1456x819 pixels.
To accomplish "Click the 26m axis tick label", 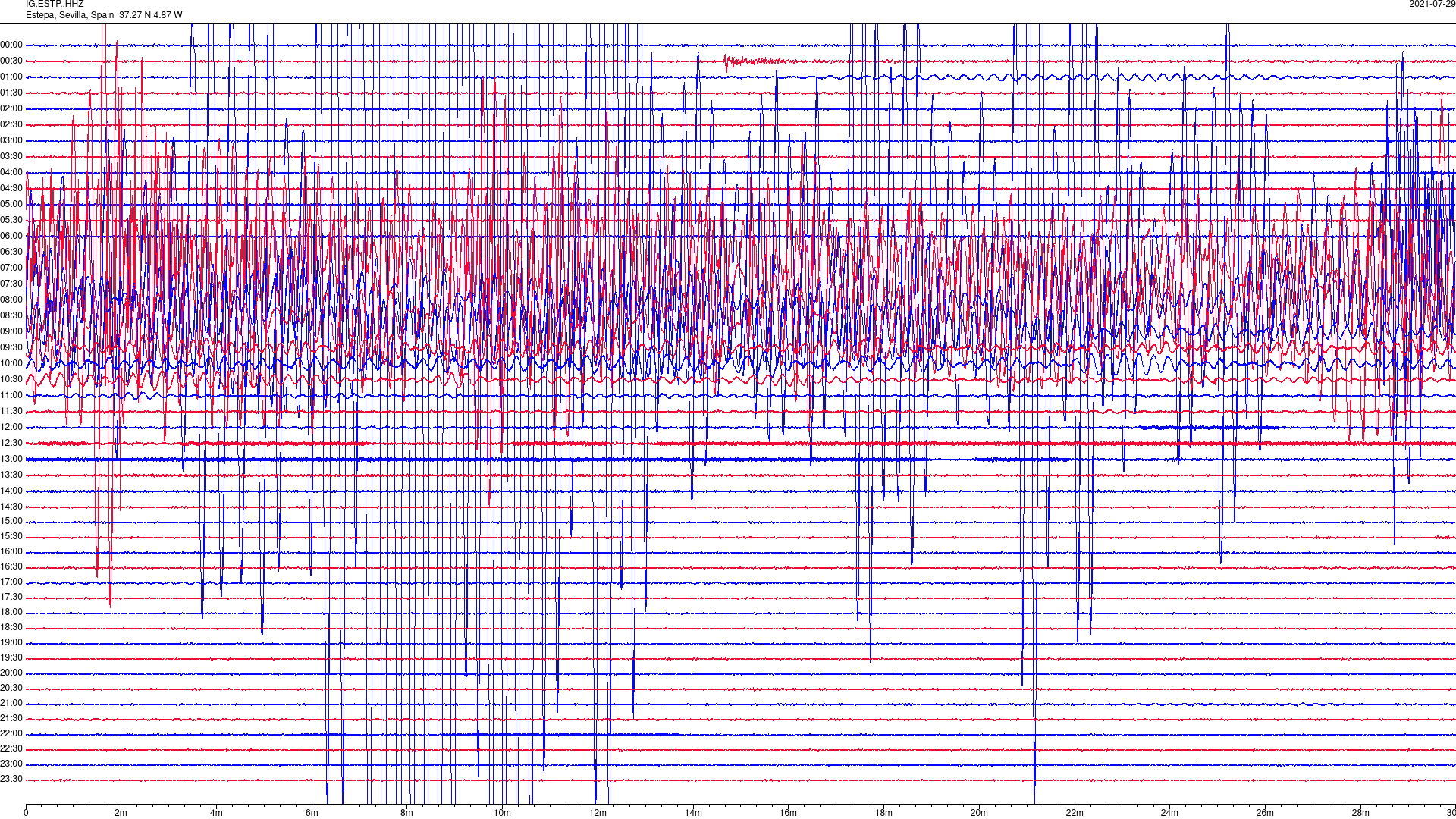I will point(1265,813).
